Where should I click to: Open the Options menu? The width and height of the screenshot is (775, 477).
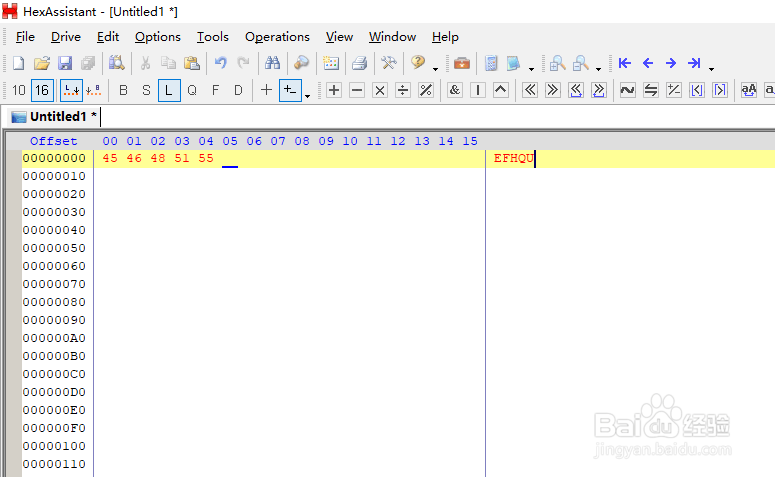(158, 37)
